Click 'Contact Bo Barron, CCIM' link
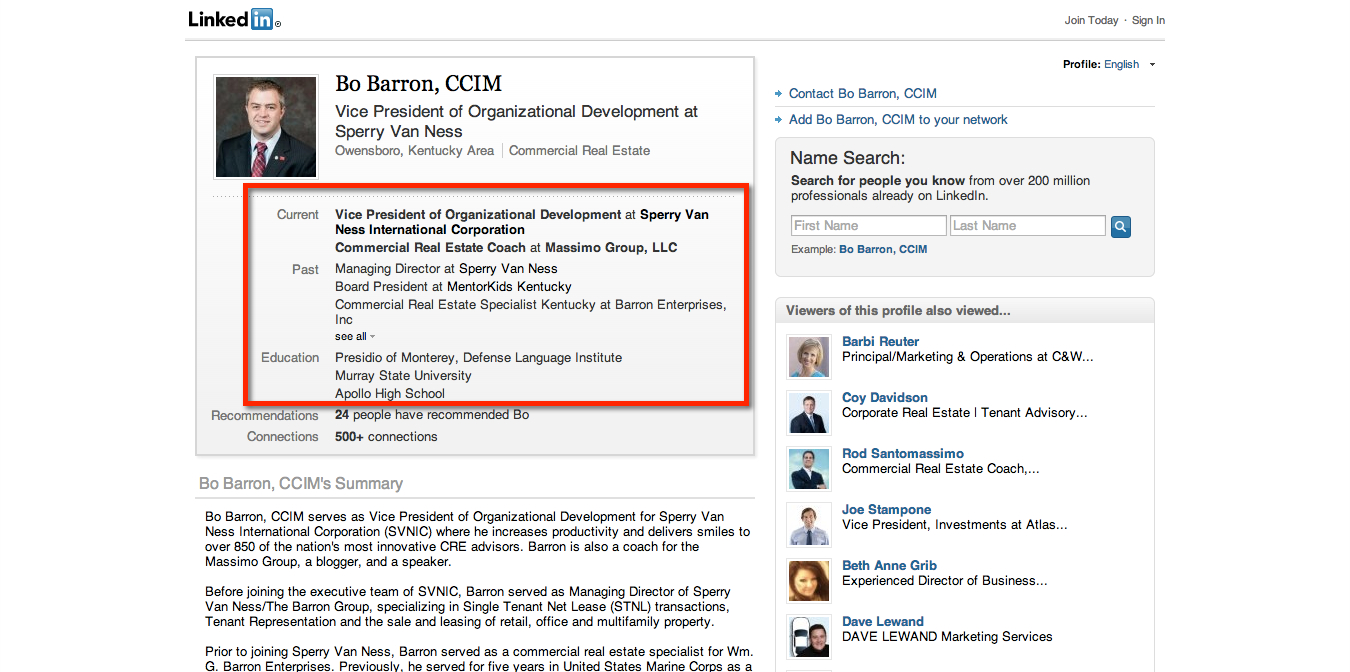The width and height of the screenshot is (1350, 672). pyautogui.click(x=862, y=94)
